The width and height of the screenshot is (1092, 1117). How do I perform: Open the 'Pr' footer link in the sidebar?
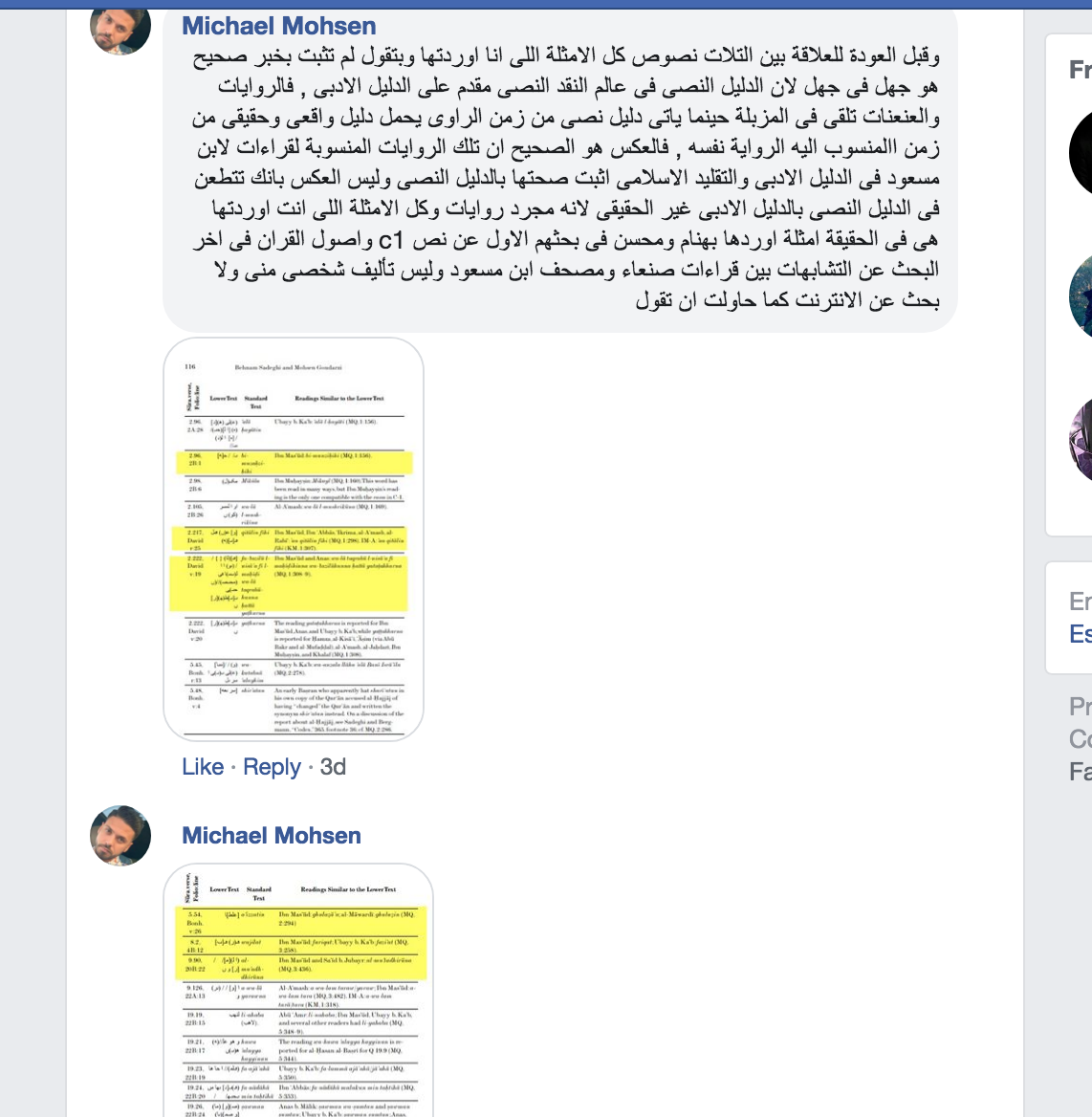(x=1081, y=706)
